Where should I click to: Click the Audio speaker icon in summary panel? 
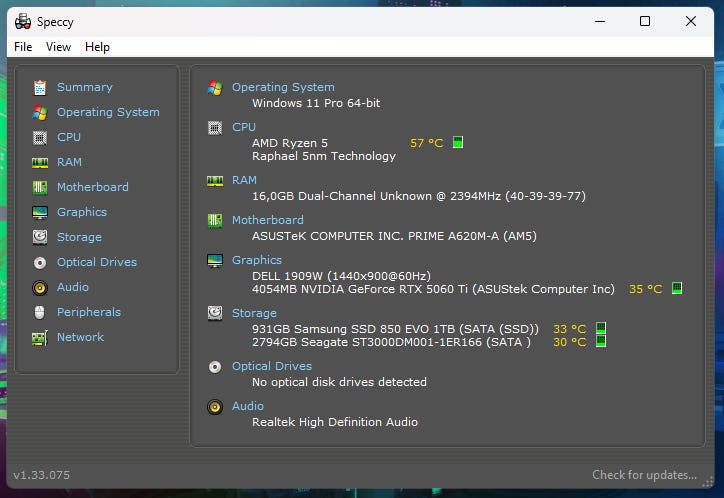(x=215, y=407)
